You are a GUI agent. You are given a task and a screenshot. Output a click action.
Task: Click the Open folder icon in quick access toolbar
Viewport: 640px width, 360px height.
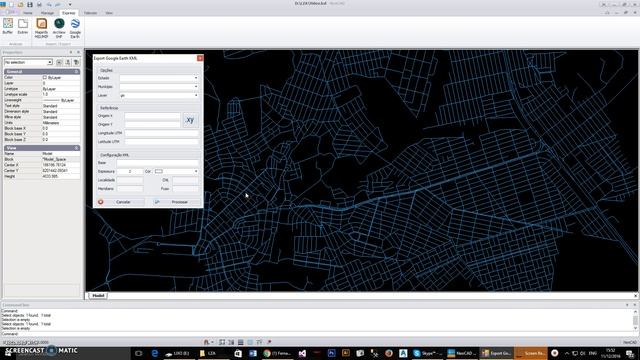[x=20, y=4]
